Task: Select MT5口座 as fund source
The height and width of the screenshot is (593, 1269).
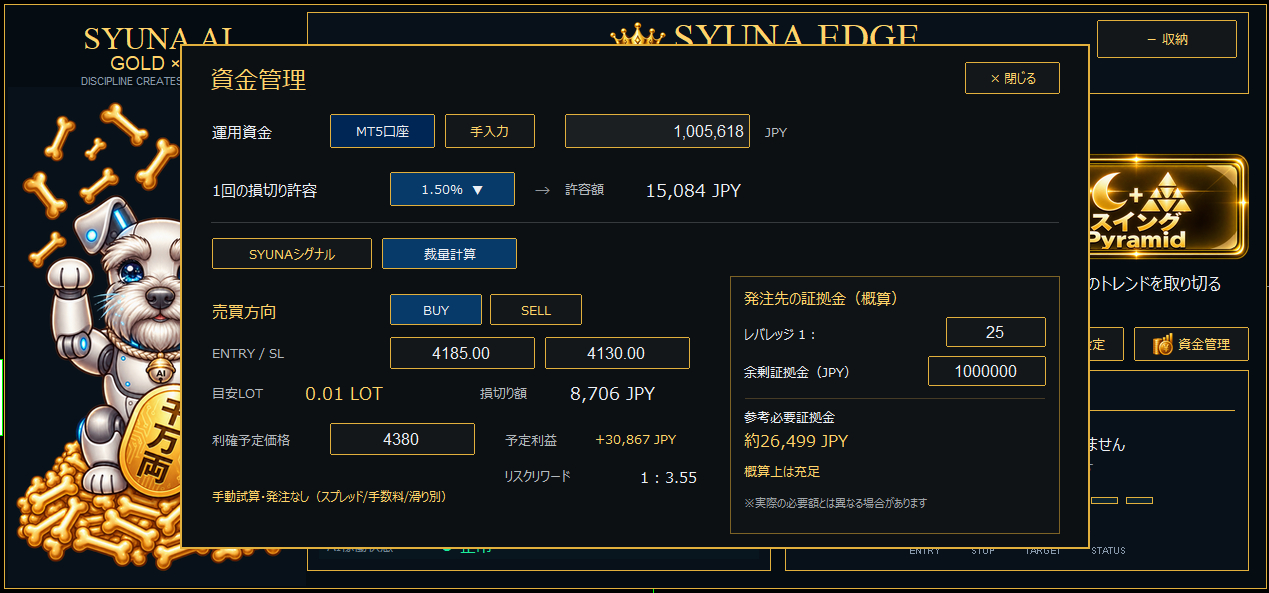Action: tap(382, 131)
